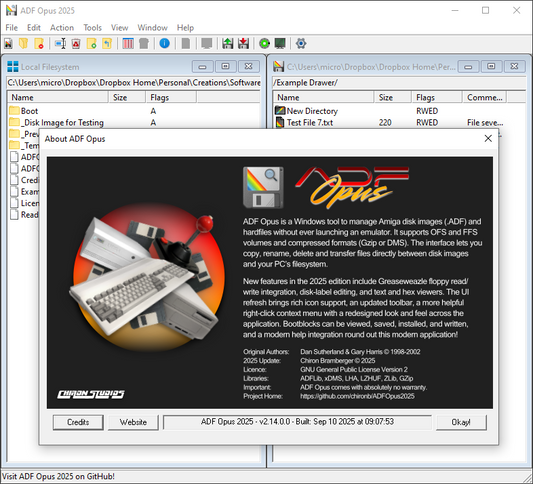The image size is (533, 484).
Task: Select Test File 7.txt in the list
Action: (x=310, y=122)
